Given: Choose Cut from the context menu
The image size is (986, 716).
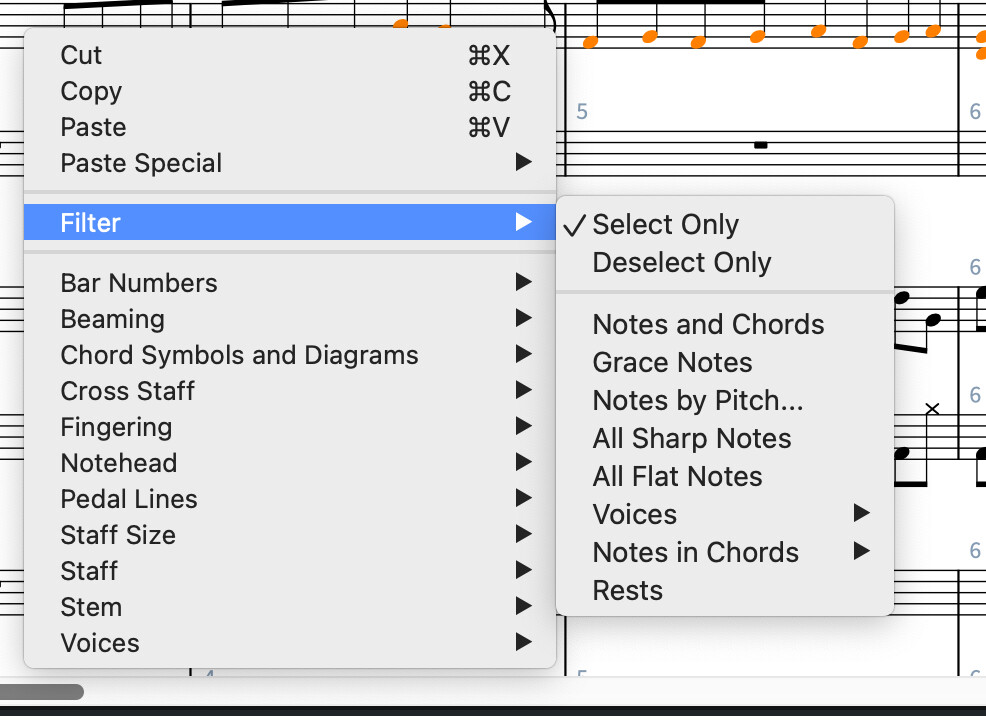Looking at the screenshot, I should [x=82, y=55].
